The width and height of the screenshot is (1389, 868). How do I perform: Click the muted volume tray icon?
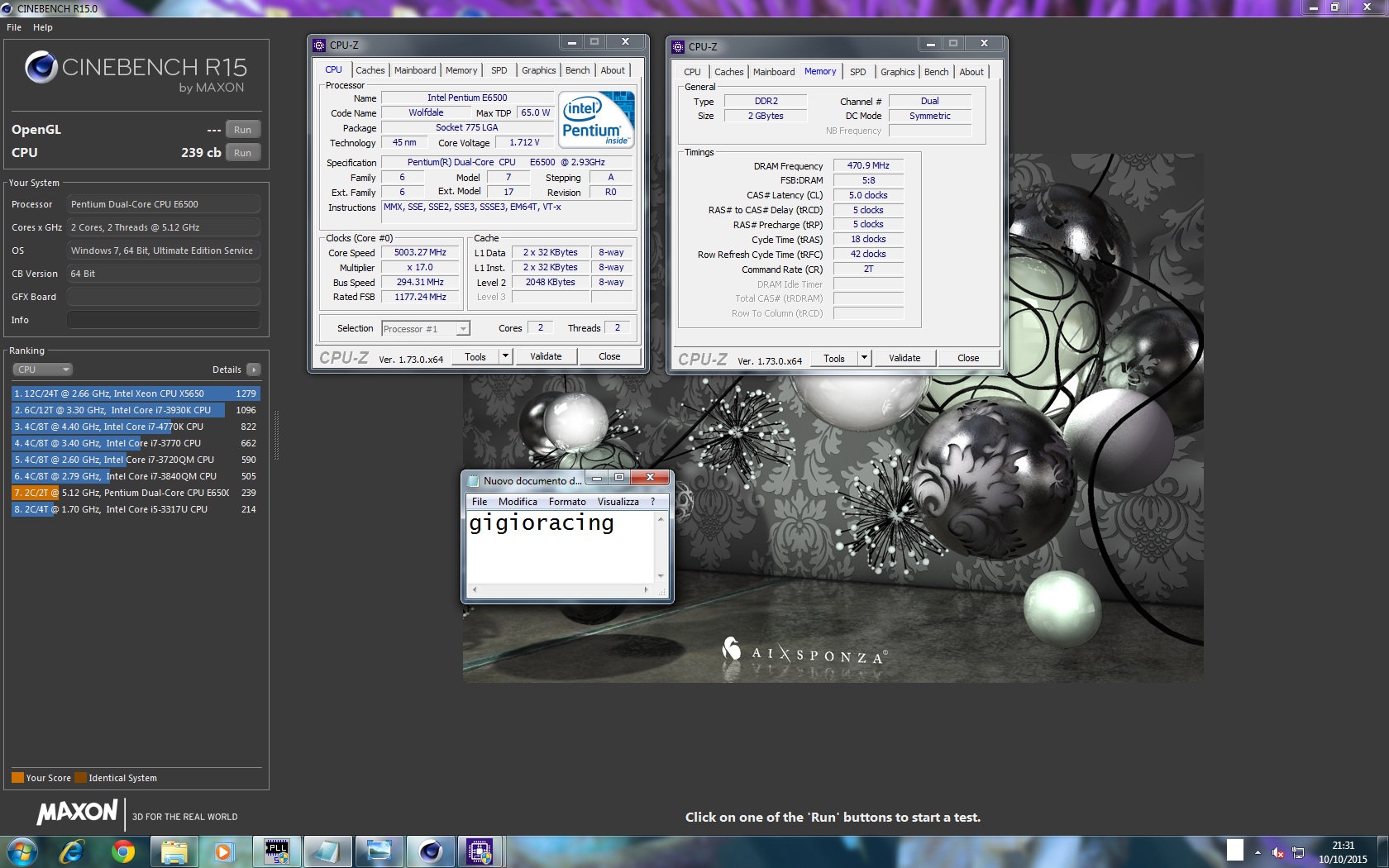tap(1278, 852)
